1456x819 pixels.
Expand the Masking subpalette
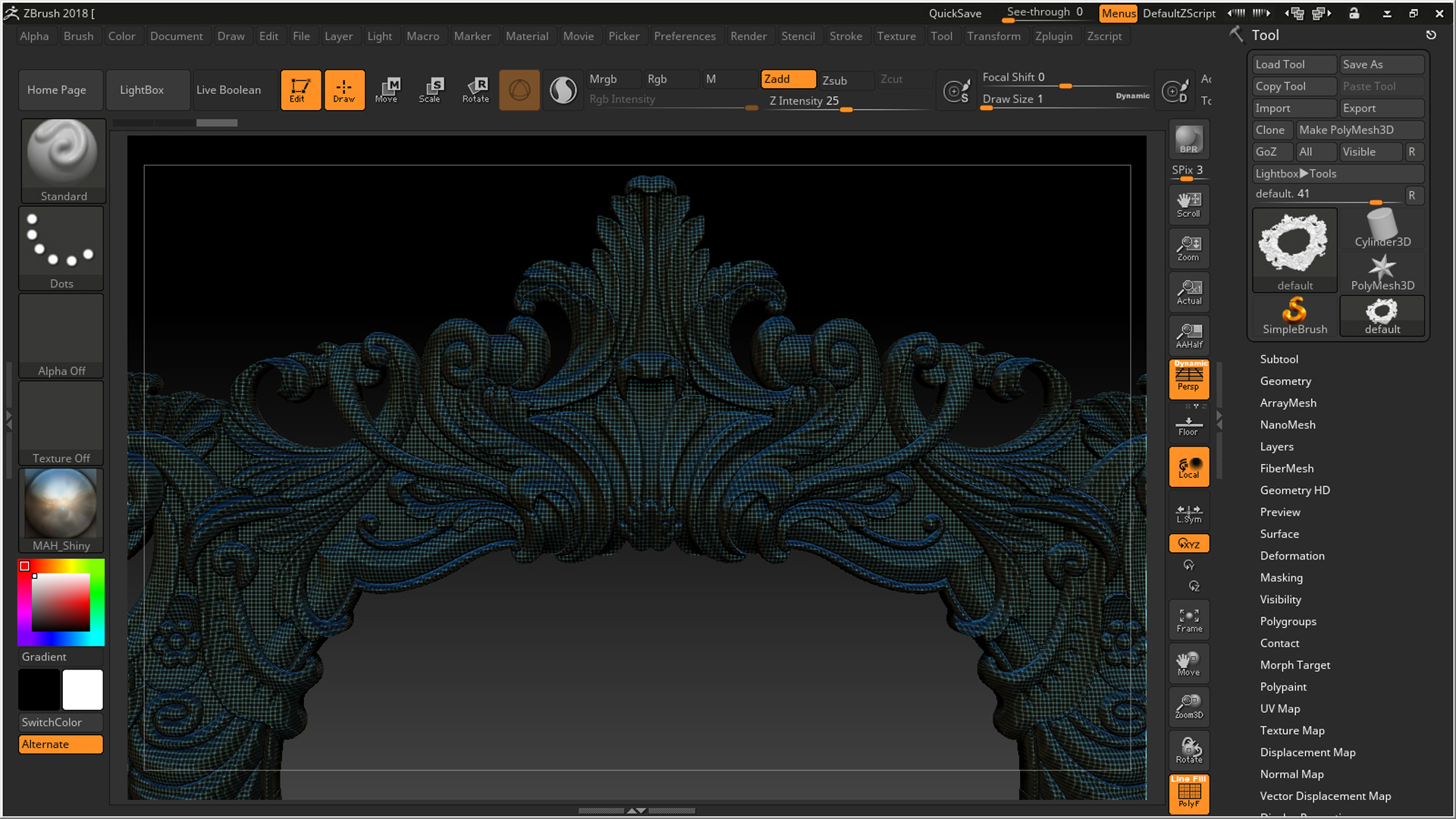[x=1281, y=577]
